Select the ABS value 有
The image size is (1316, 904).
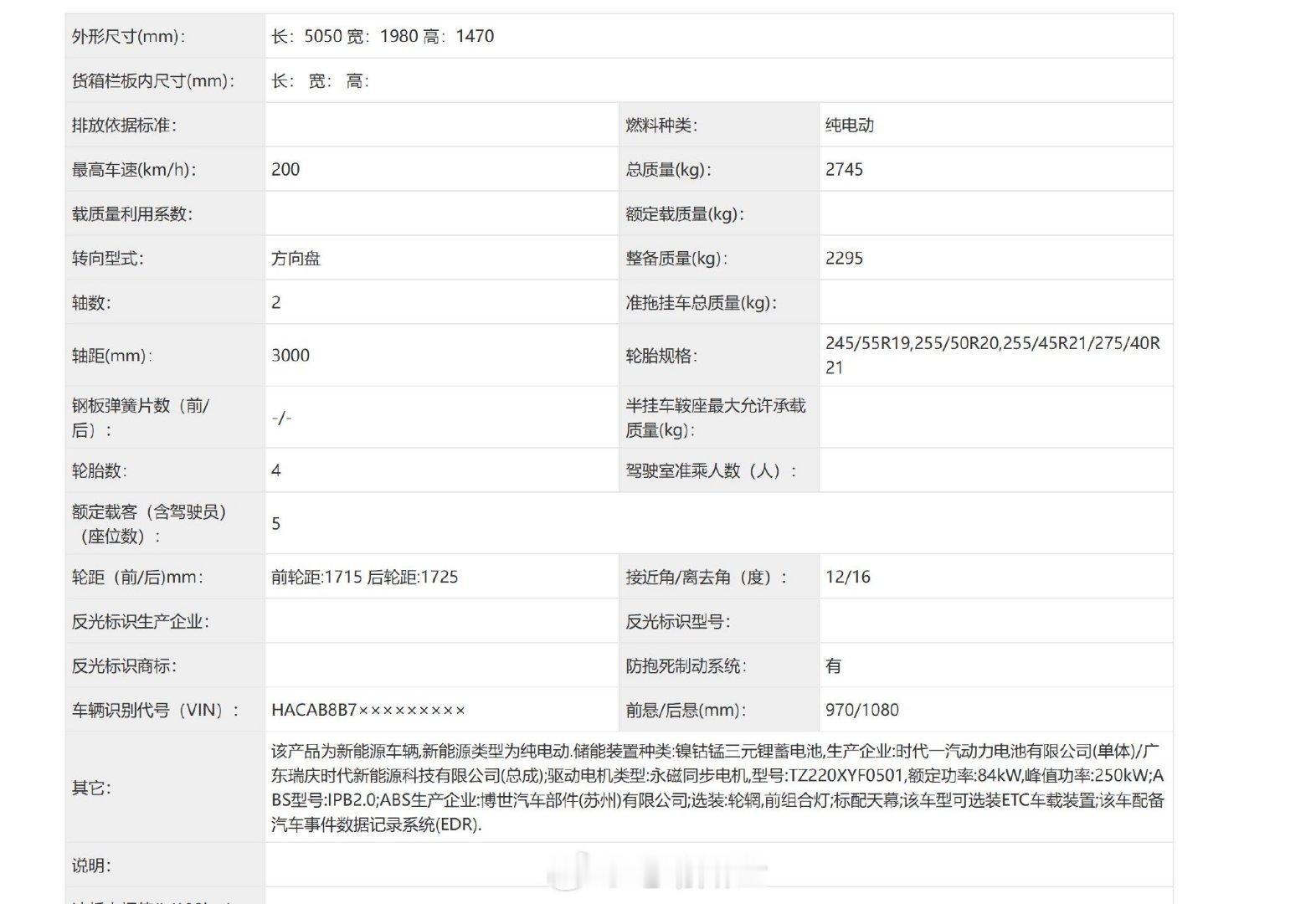pyautogui.click(x=834, y=665)
